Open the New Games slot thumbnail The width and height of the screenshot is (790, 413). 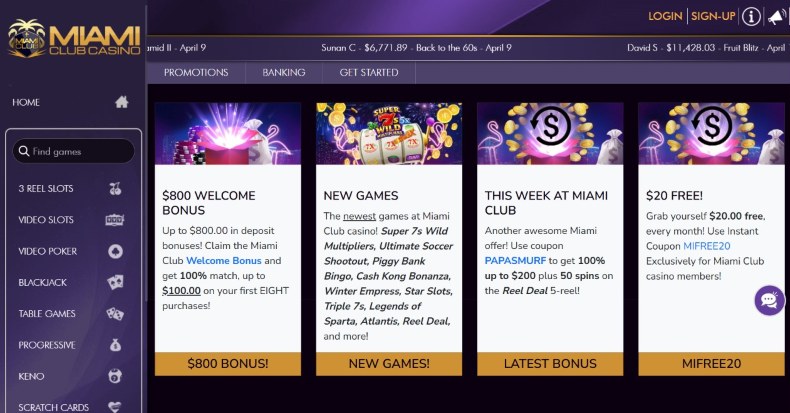[x=389, y=133]
